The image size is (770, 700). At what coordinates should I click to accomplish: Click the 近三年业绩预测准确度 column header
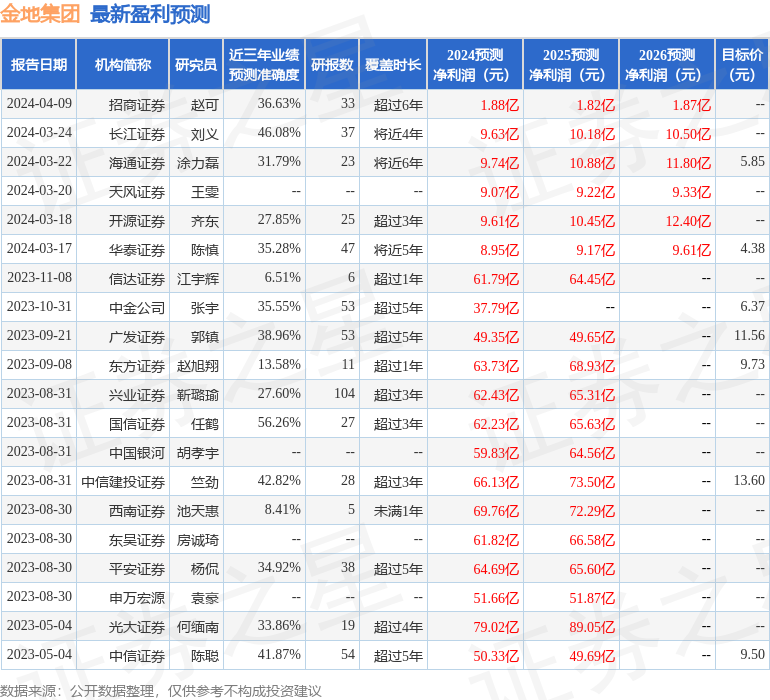(264, 64)
